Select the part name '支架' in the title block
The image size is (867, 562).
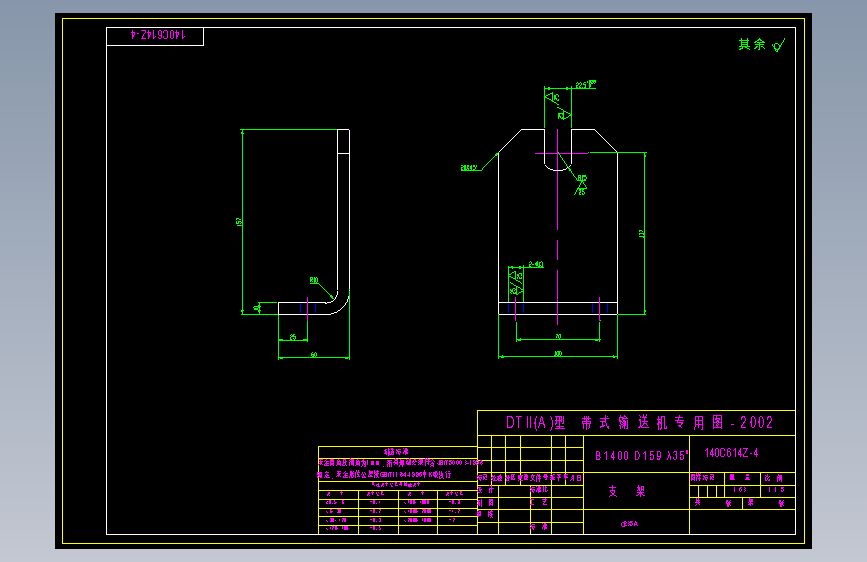[626, 491]
